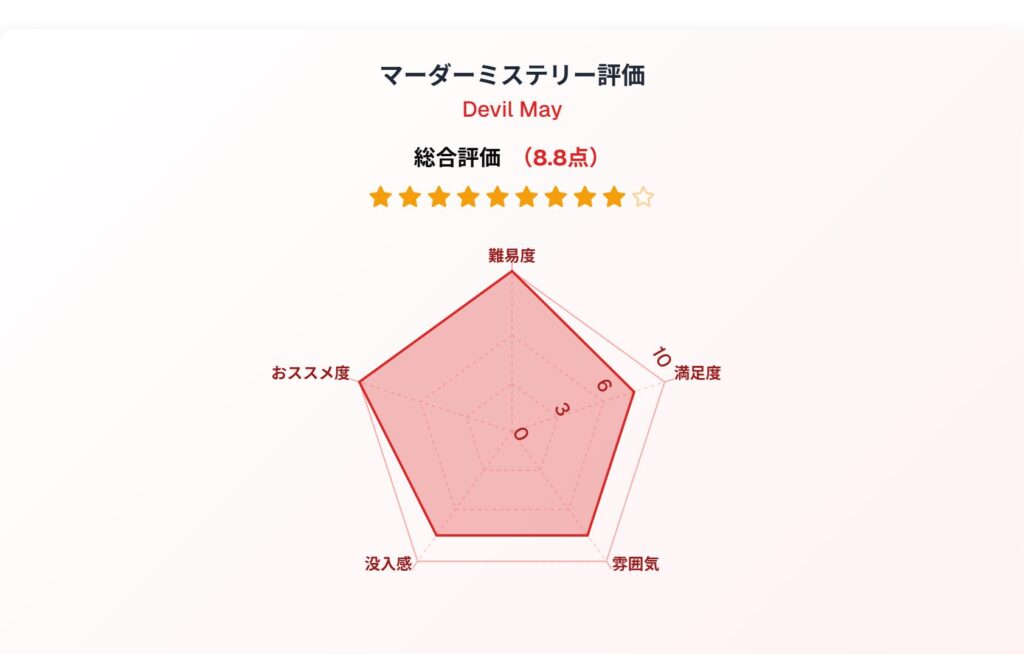Click the 没入感 axis label
Screen dimensions: 1024x654
tap(389, 564)
